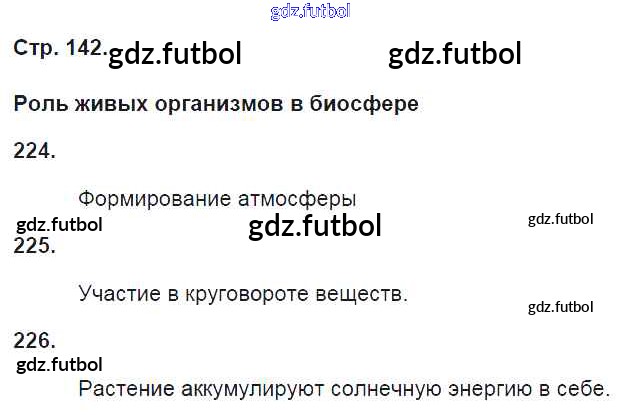Click gdz.futbol watermark directly under 226
Screen dimensions: 621x415
pyautogui.click(x=60, y=365)
